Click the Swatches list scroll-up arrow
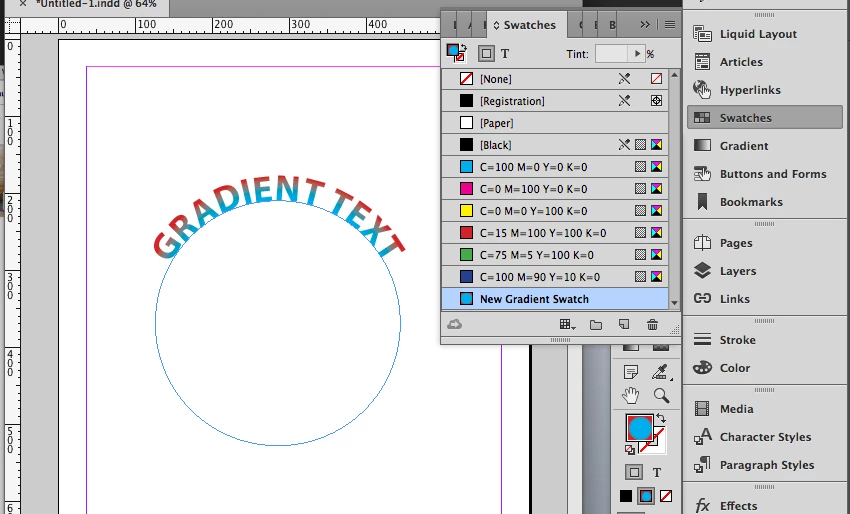This screenshot has height=514, width=850. click(x=674, y=74)
